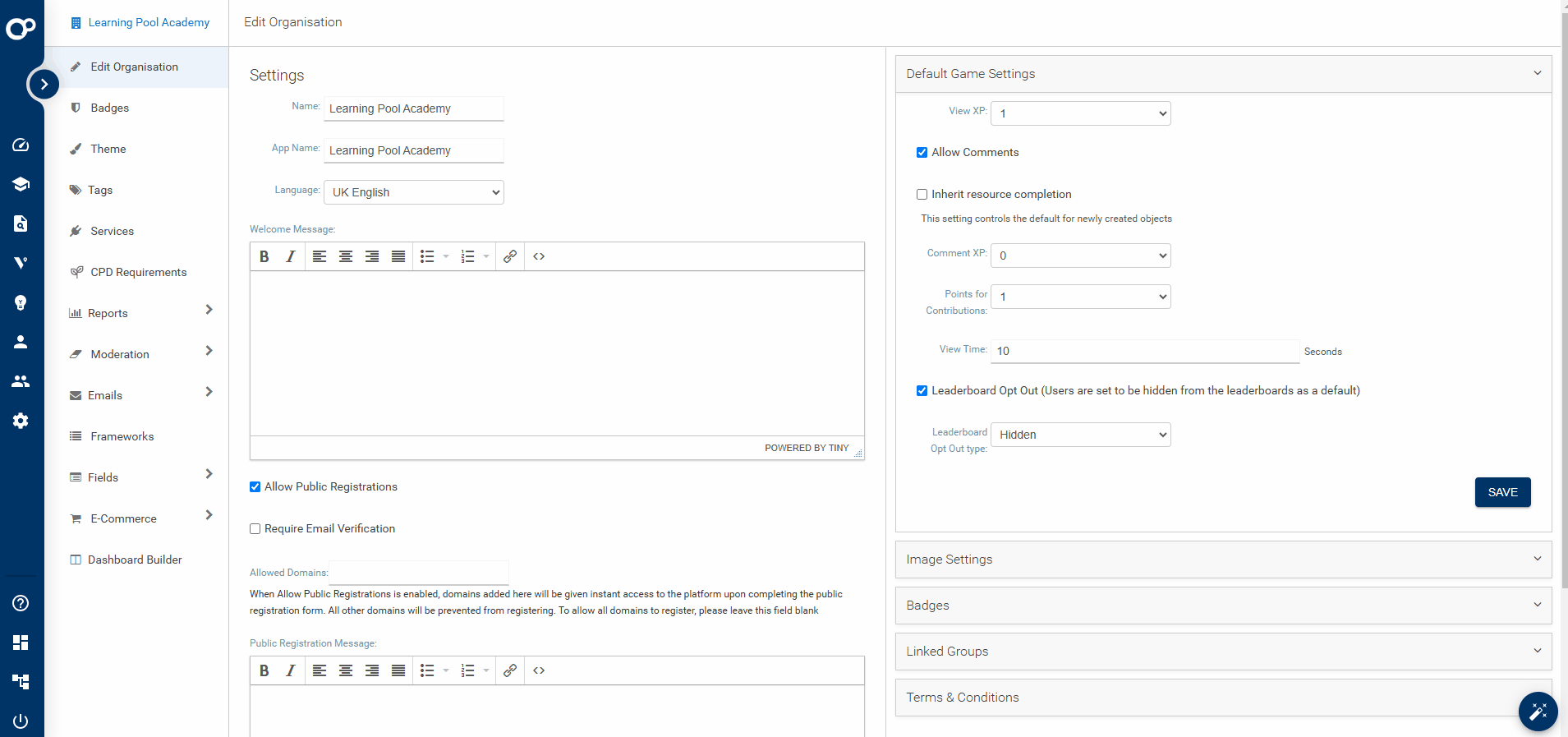Click the Learning Pool Academy link
This screenshot has width=1568, height=737.
point(149,22)
